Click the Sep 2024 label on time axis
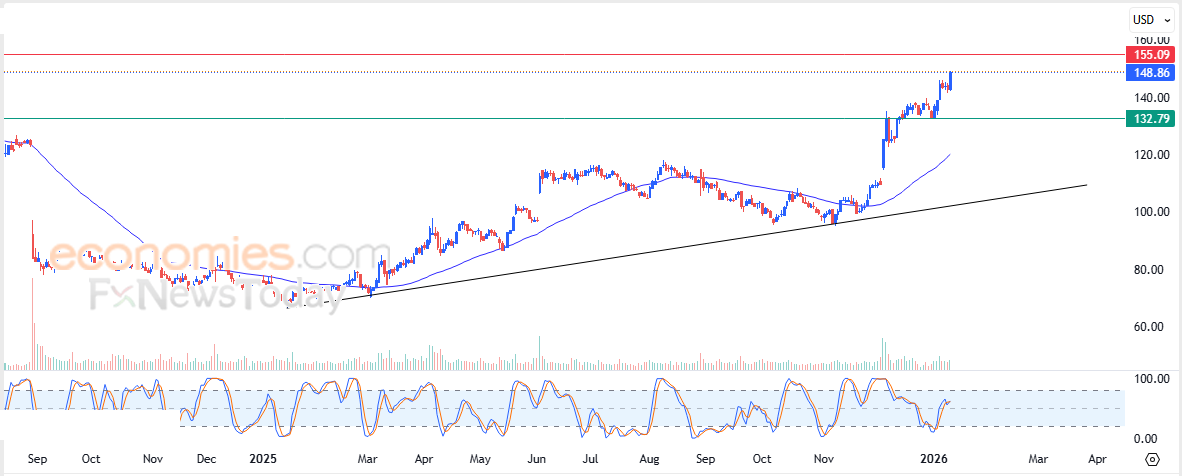This screenshot has height=476, width=1182. (x=35, y=459)
